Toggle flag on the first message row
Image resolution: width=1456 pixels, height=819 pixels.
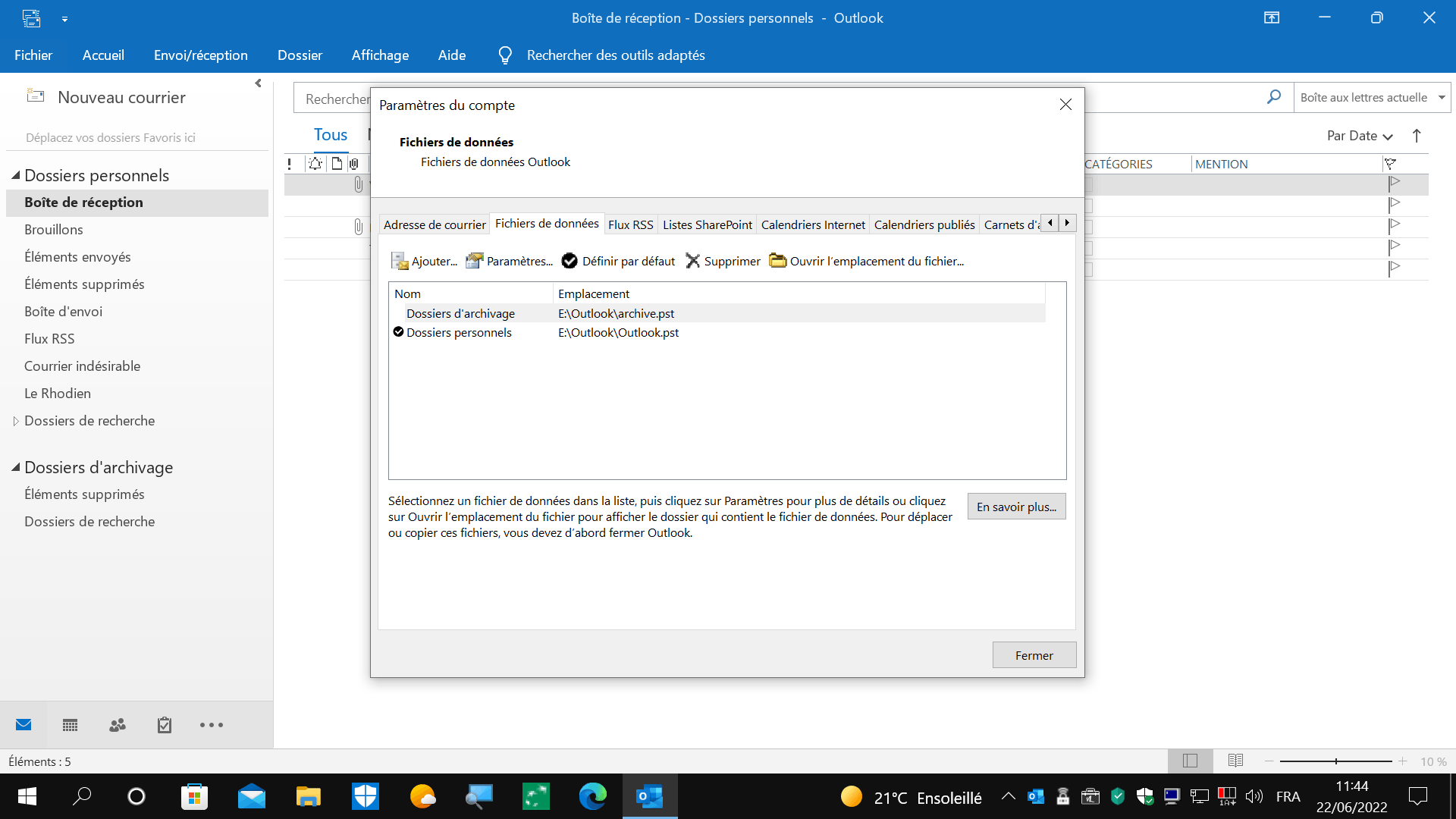pos(1394,183)
